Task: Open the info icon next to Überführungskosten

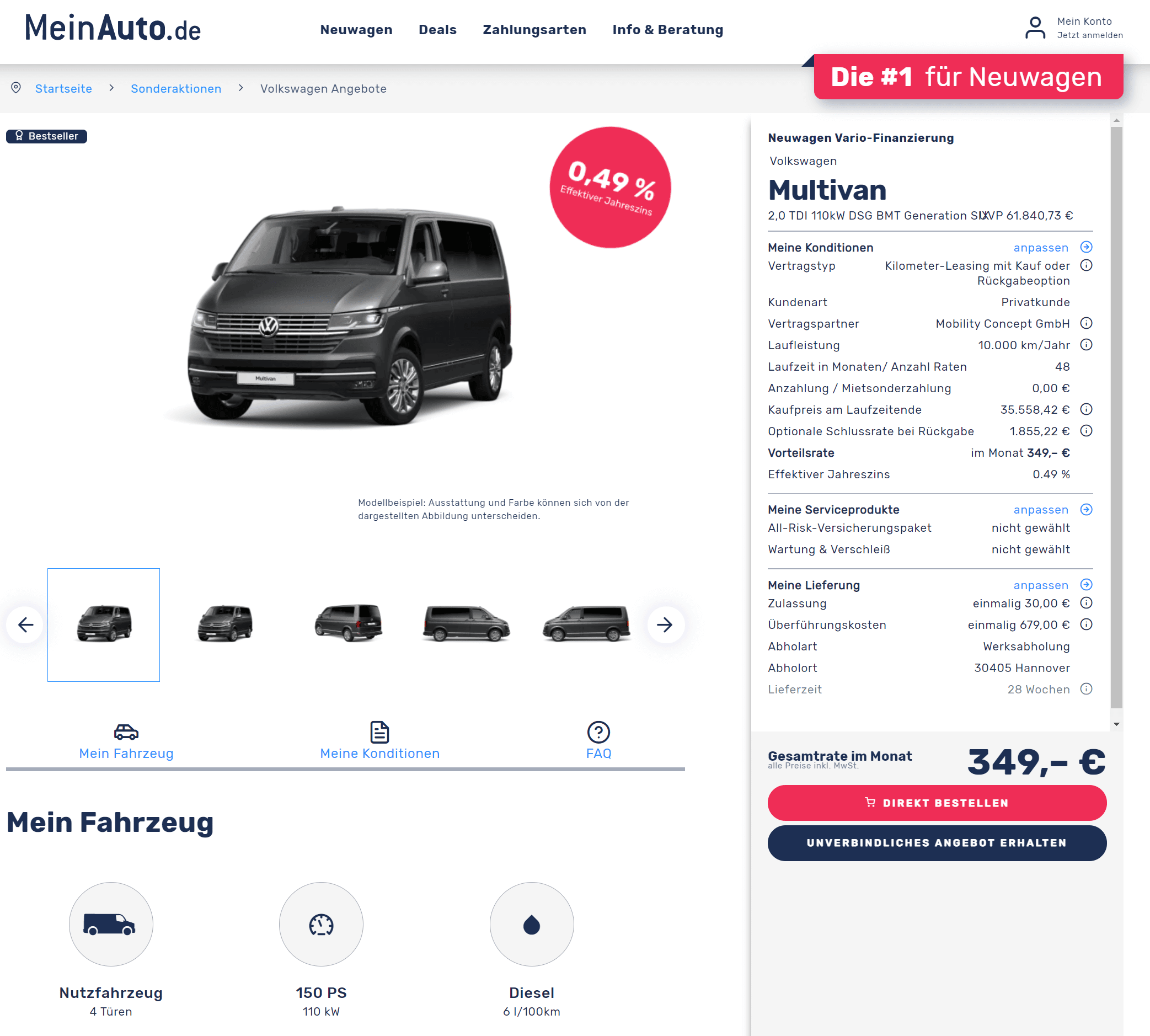Action: (x=1085, y=624)
